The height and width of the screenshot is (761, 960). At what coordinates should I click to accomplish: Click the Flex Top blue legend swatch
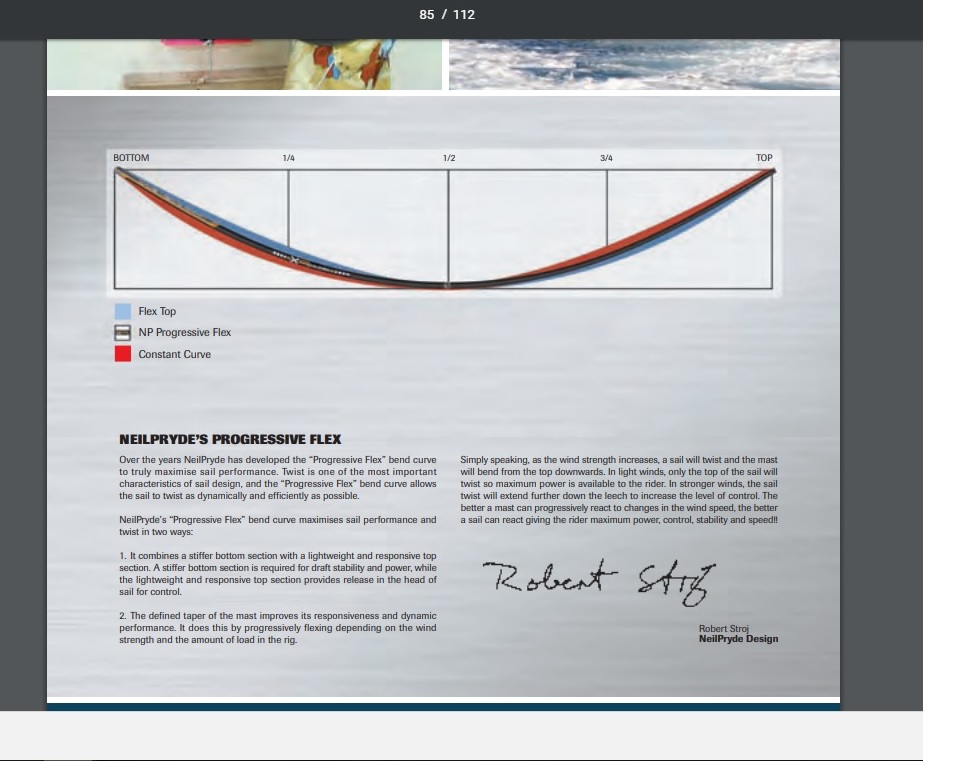123,311
